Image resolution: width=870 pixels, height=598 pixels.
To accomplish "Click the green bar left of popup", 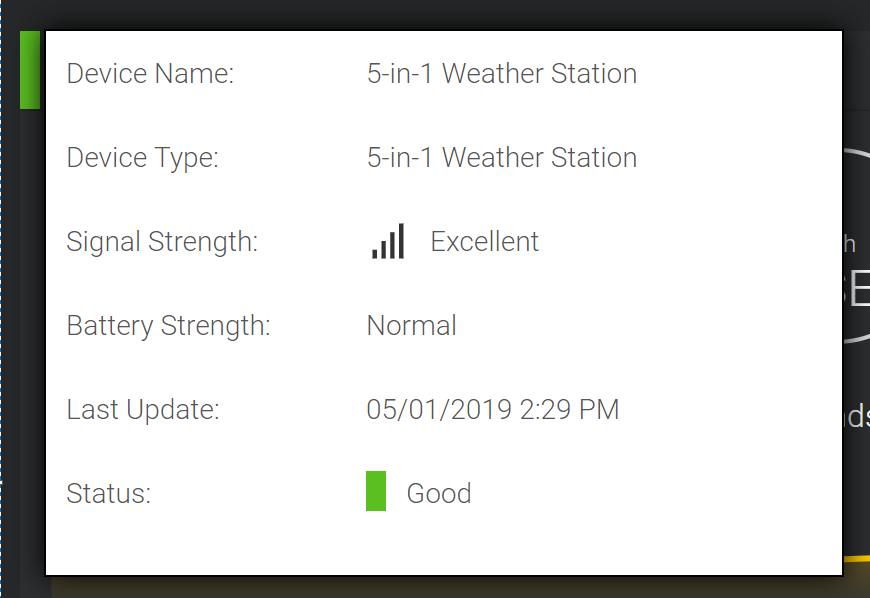I will click(30, 70).
